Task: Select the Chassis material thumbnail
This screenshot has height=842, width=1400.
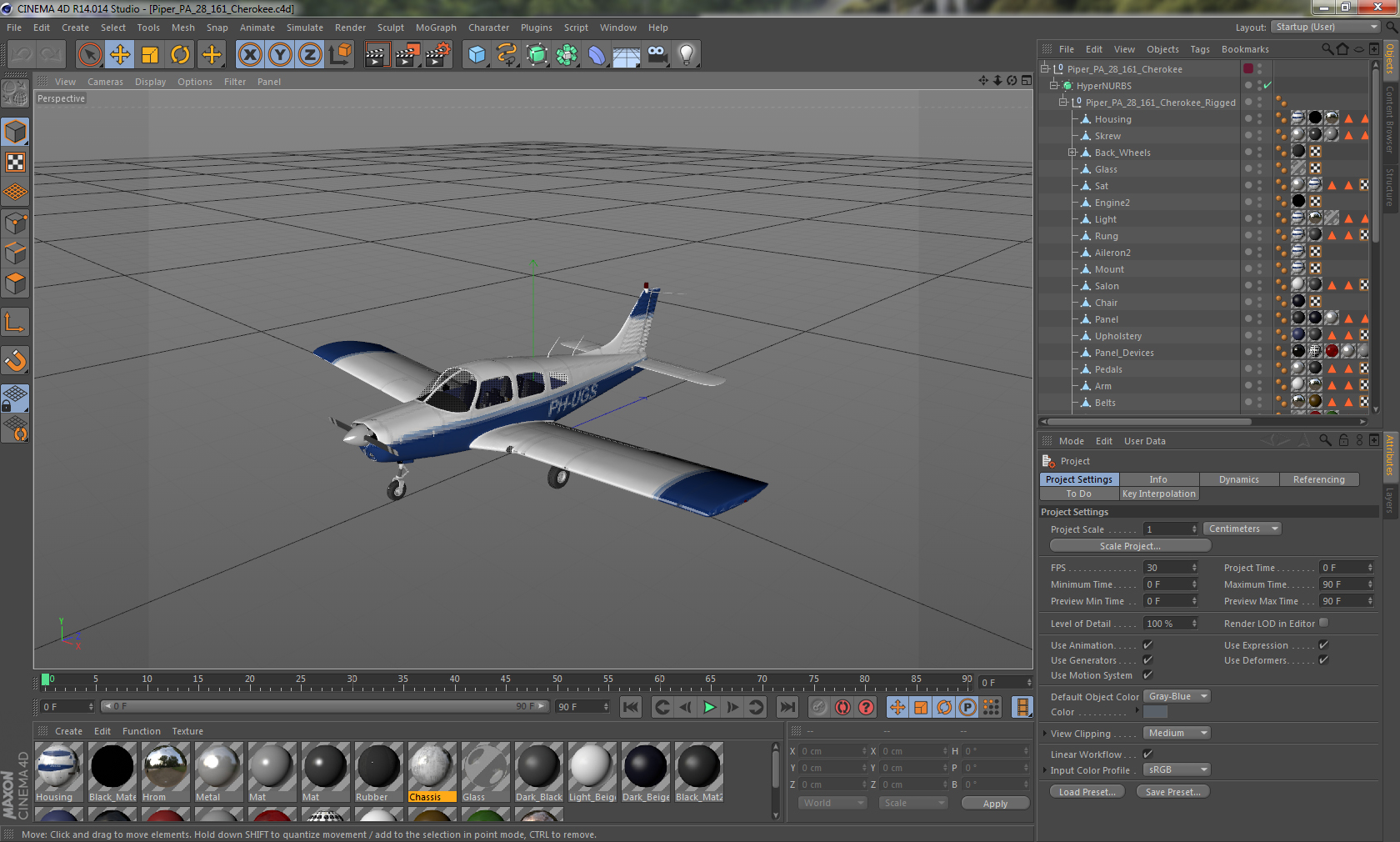Action: click(x=432, y=765)
